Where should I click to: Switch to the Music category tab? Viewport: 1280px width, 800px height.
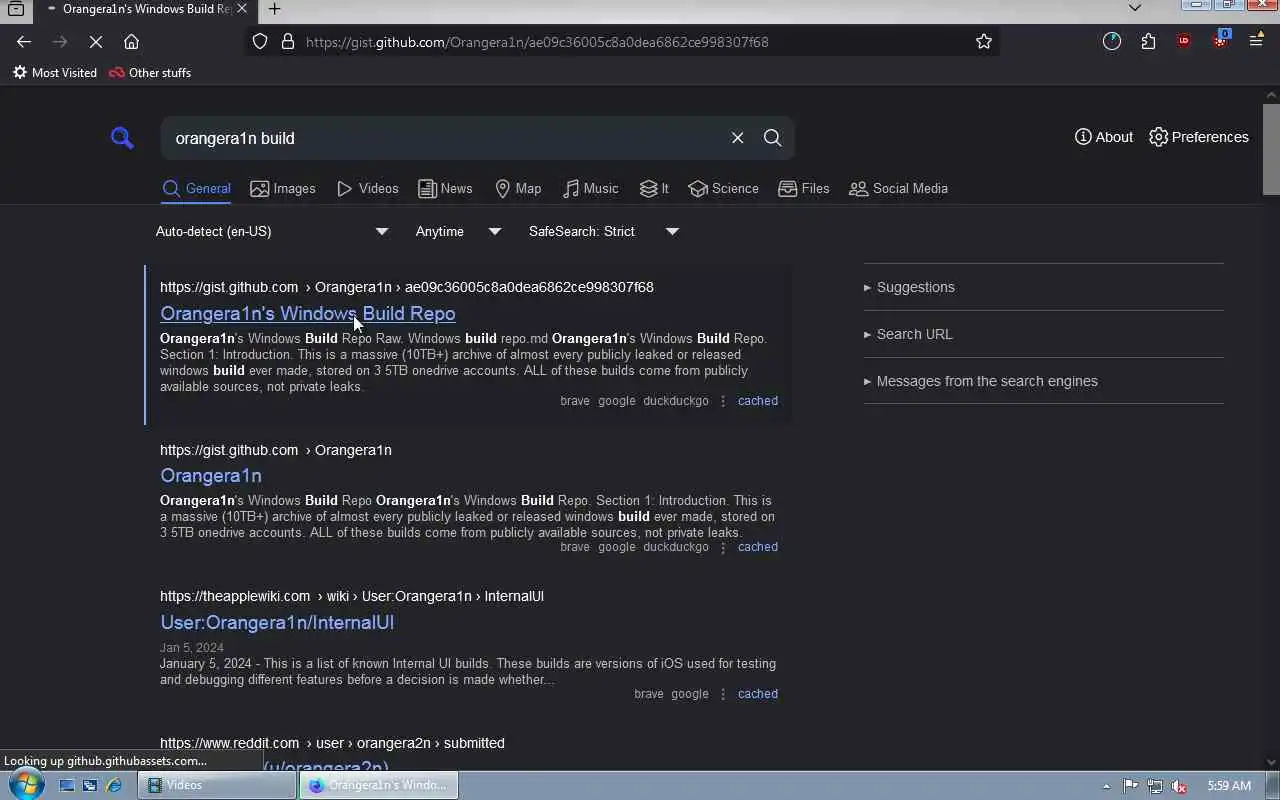coord(591,188)
